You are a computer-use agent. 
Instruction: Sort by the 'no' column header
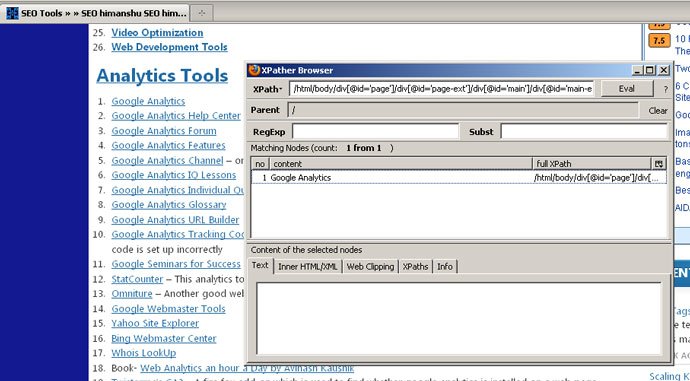(261, 164)
